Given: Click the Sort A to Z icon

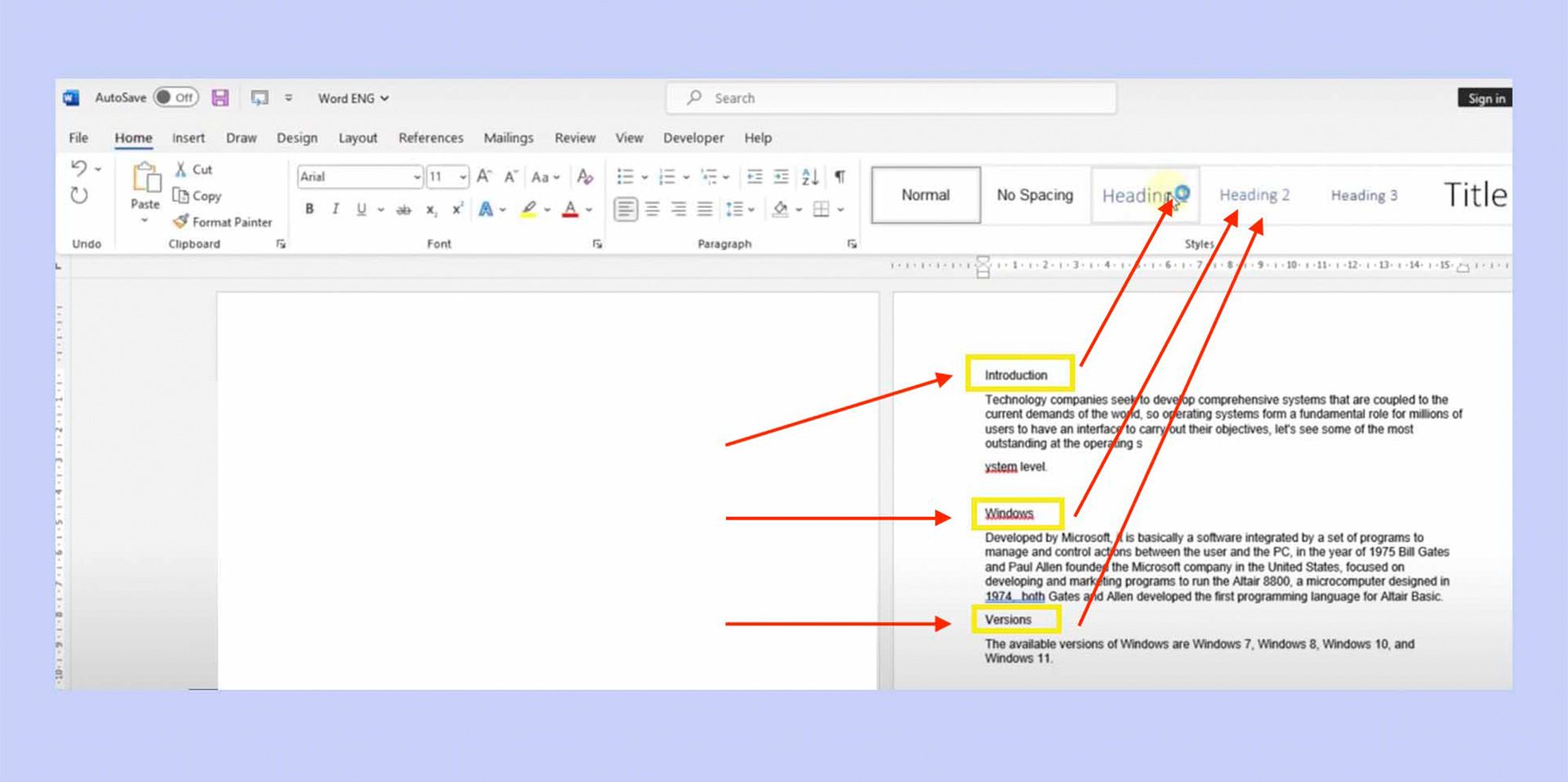Looking at the screenshot, I should coord(810,177).
